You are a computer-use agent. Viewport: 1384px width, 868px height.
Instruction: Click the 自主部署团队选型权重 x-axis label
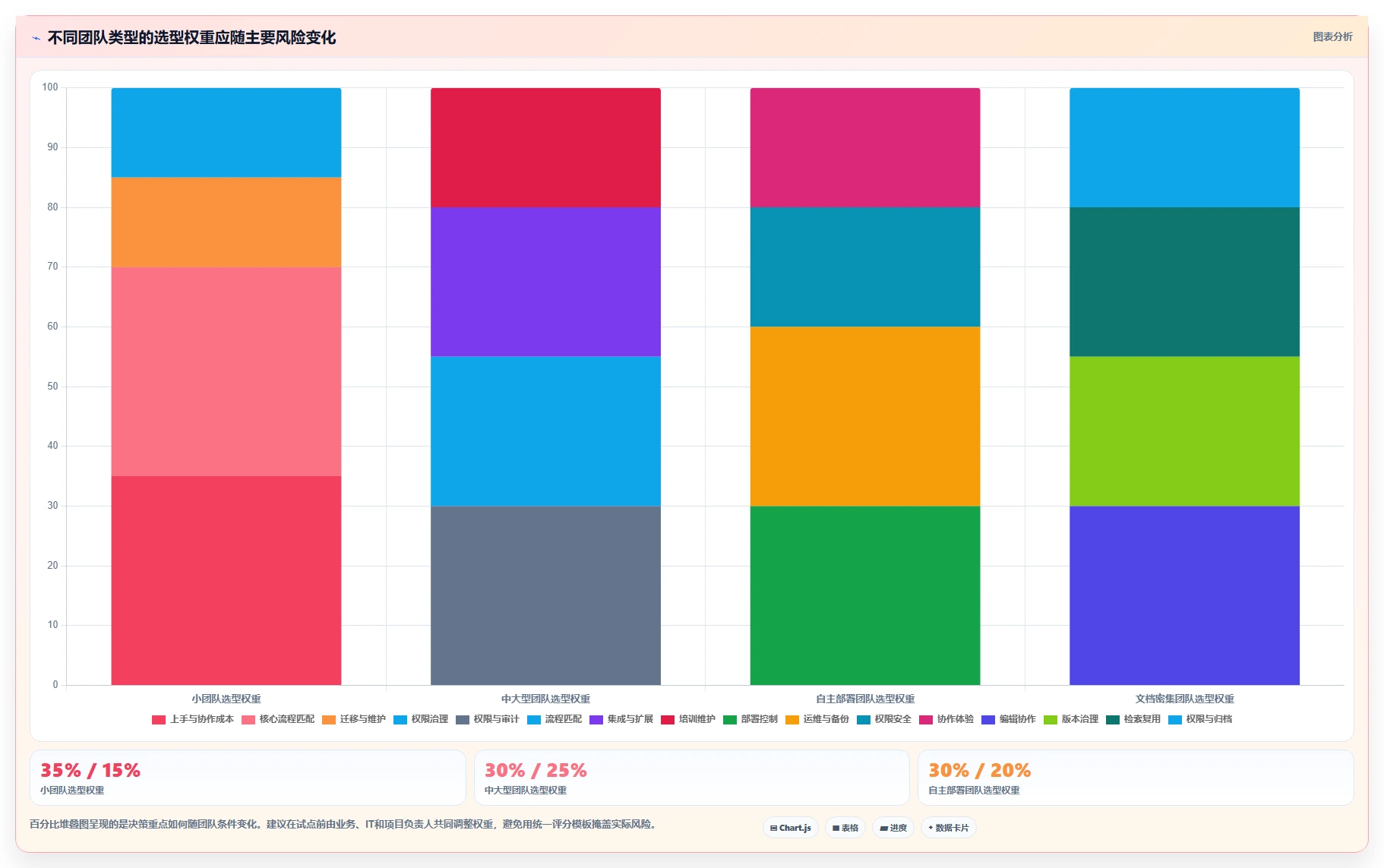pos(865,699)
